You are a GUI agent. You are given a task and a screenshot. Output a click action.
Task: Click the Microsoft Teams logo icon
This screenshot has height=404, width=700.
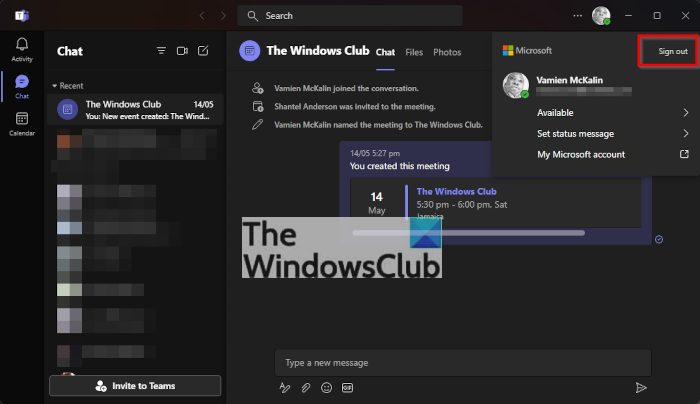click(21, 16)
